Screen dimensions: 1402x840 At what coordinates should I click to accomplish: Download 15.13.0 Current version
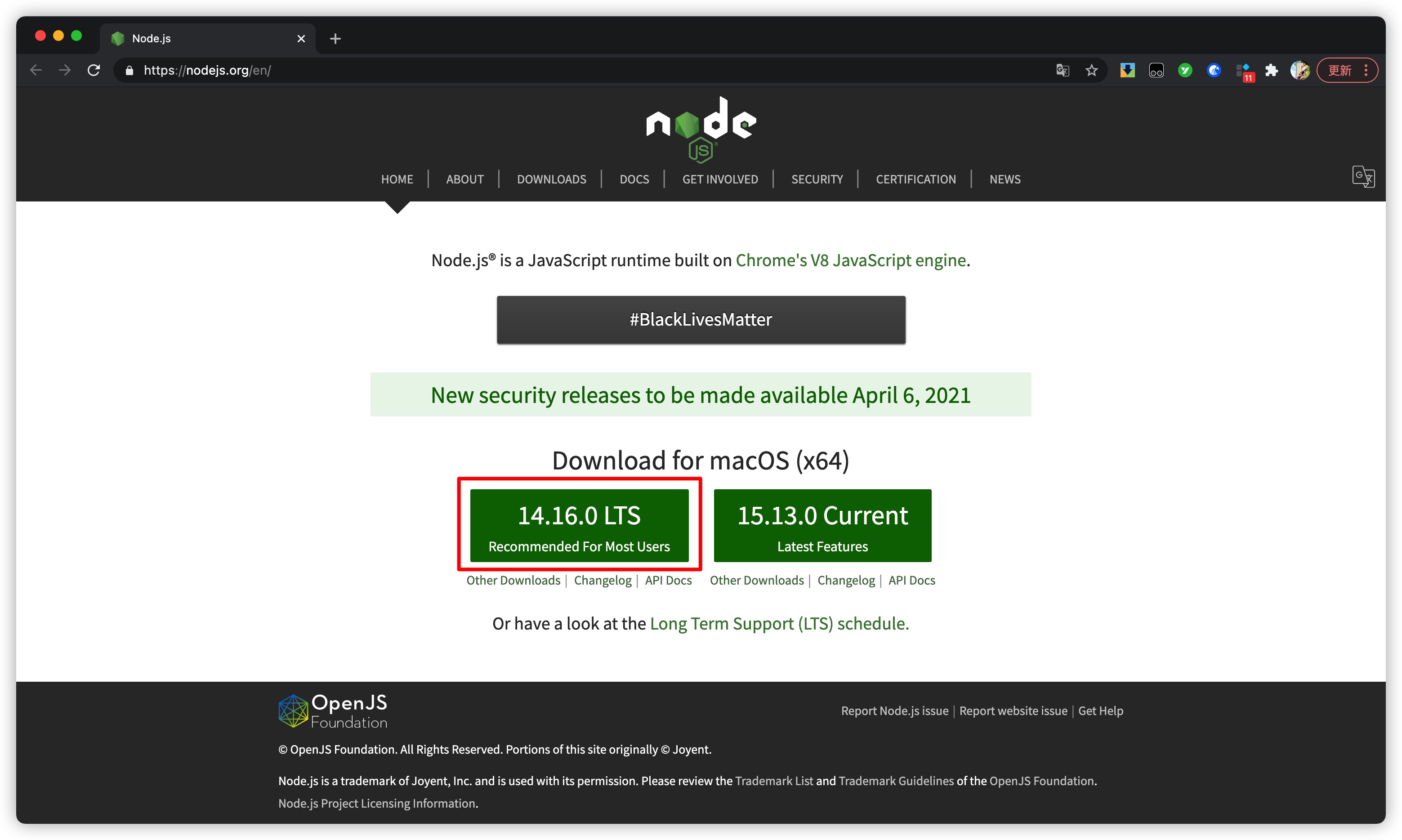[x=822, y=525]
